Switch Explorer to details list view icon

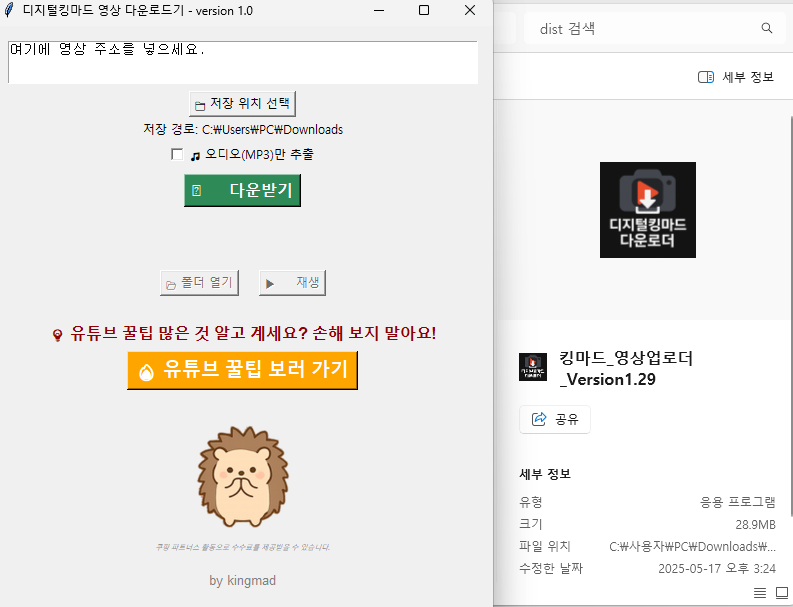tap(760, 592)
